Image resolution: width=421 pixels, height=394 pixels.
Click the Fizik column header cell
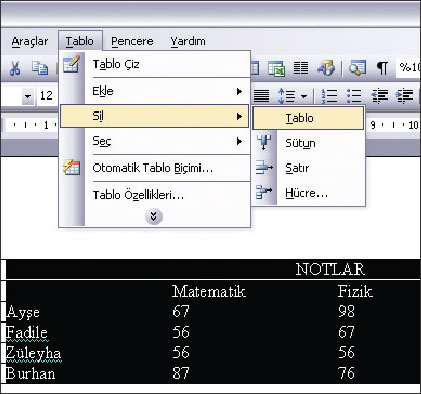pos(355,292)
